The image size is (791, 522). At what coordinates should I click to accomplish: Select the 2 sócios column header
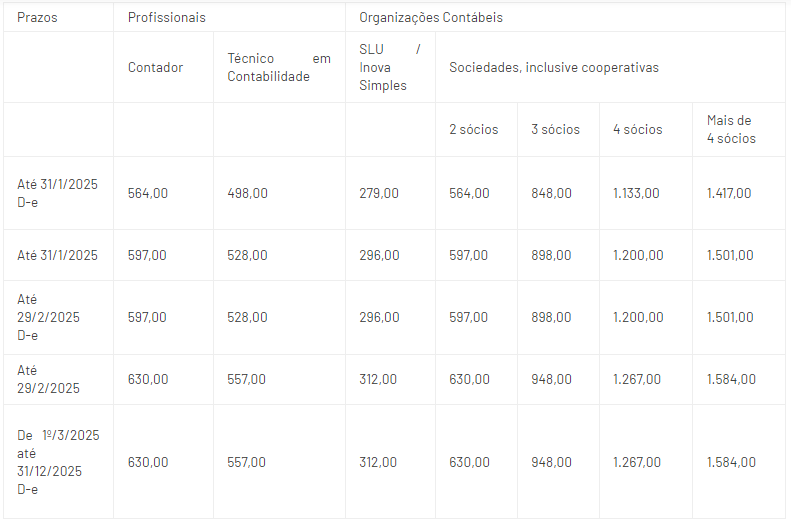tap(474, 130)
